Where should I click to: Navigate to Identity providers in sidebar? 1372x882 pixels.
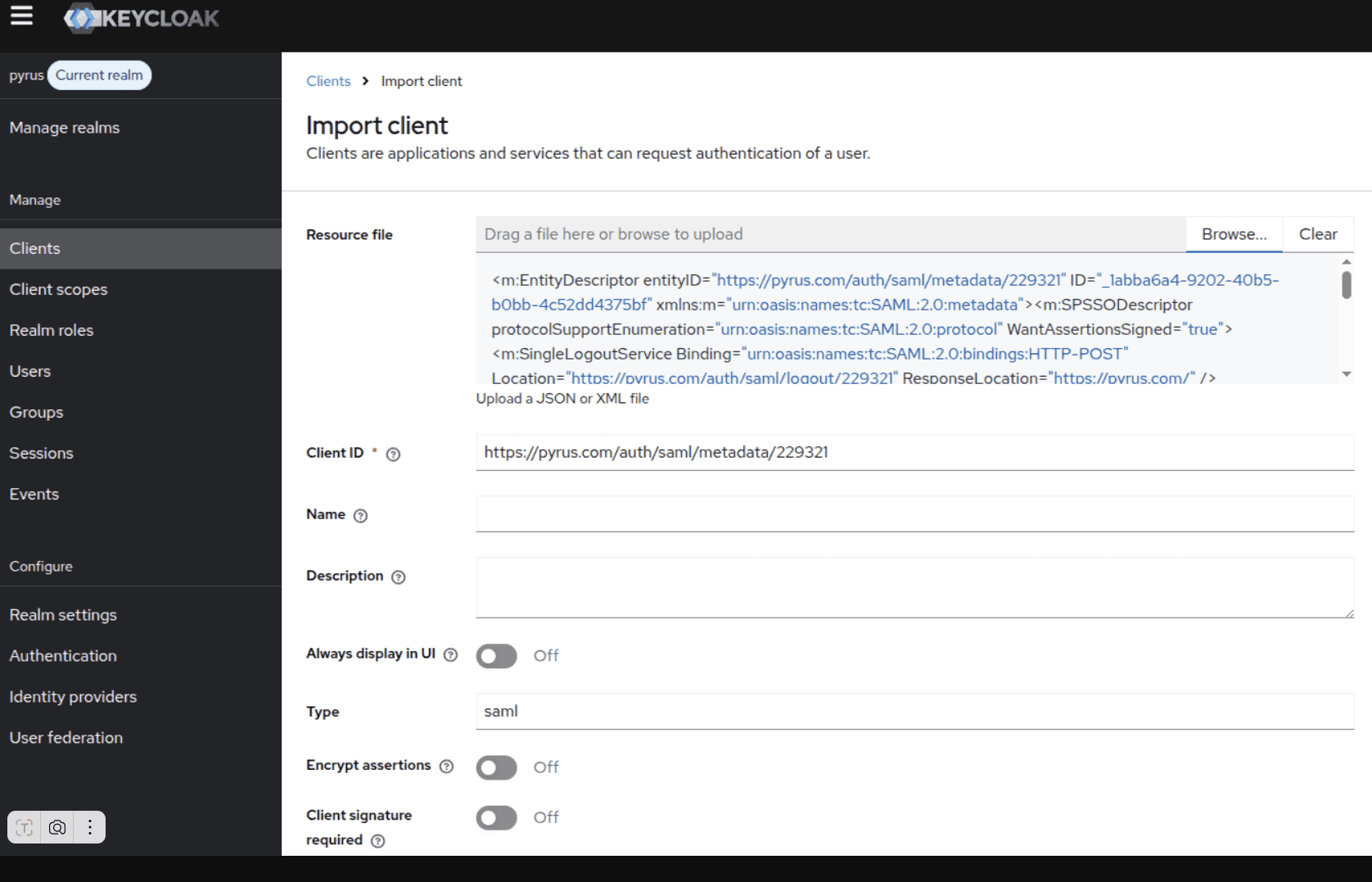[x=73, y=697]
